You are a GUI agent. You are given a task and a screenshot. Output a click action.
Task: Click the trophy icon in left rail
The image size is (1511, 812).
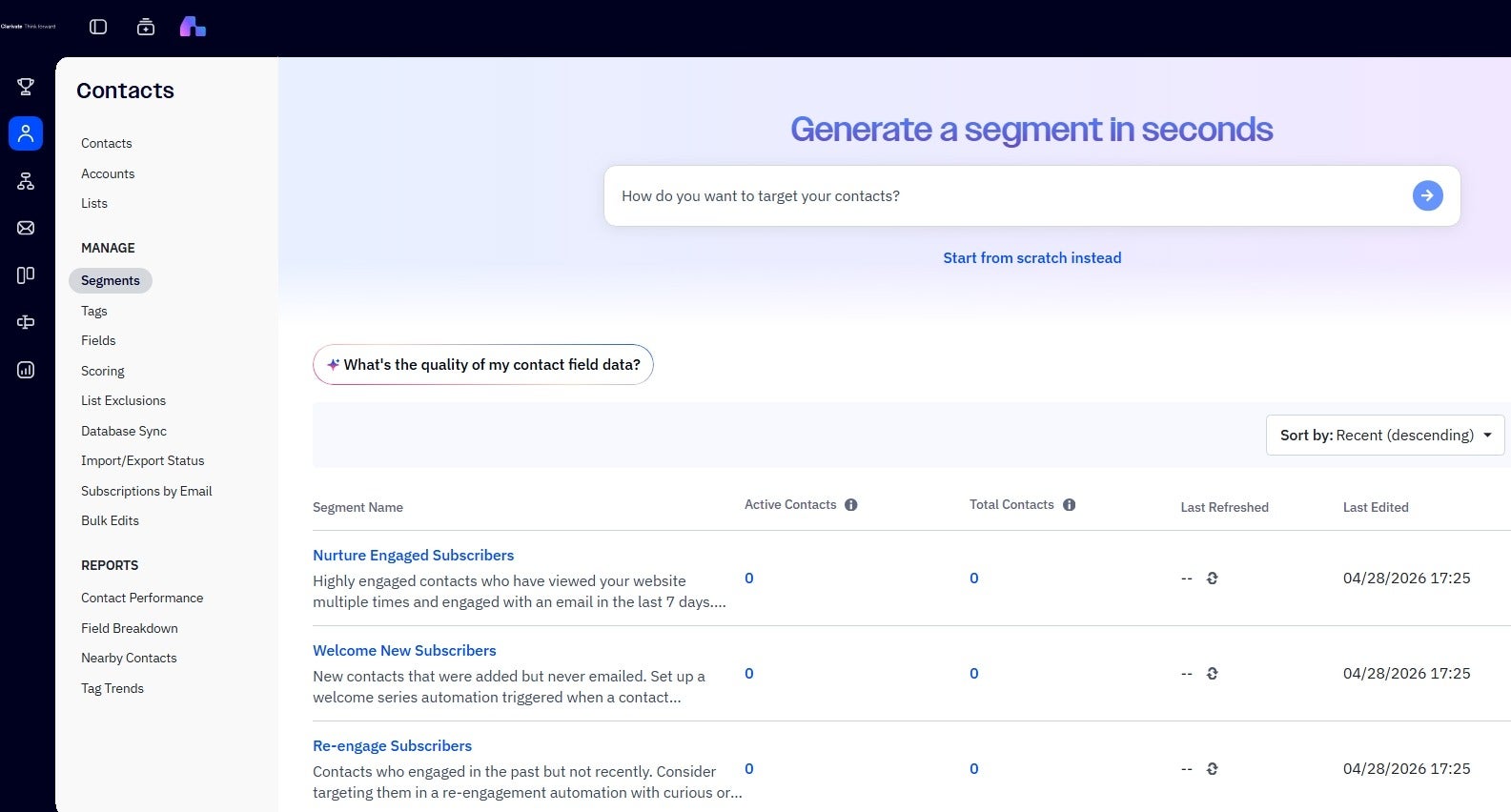(26, 87)
